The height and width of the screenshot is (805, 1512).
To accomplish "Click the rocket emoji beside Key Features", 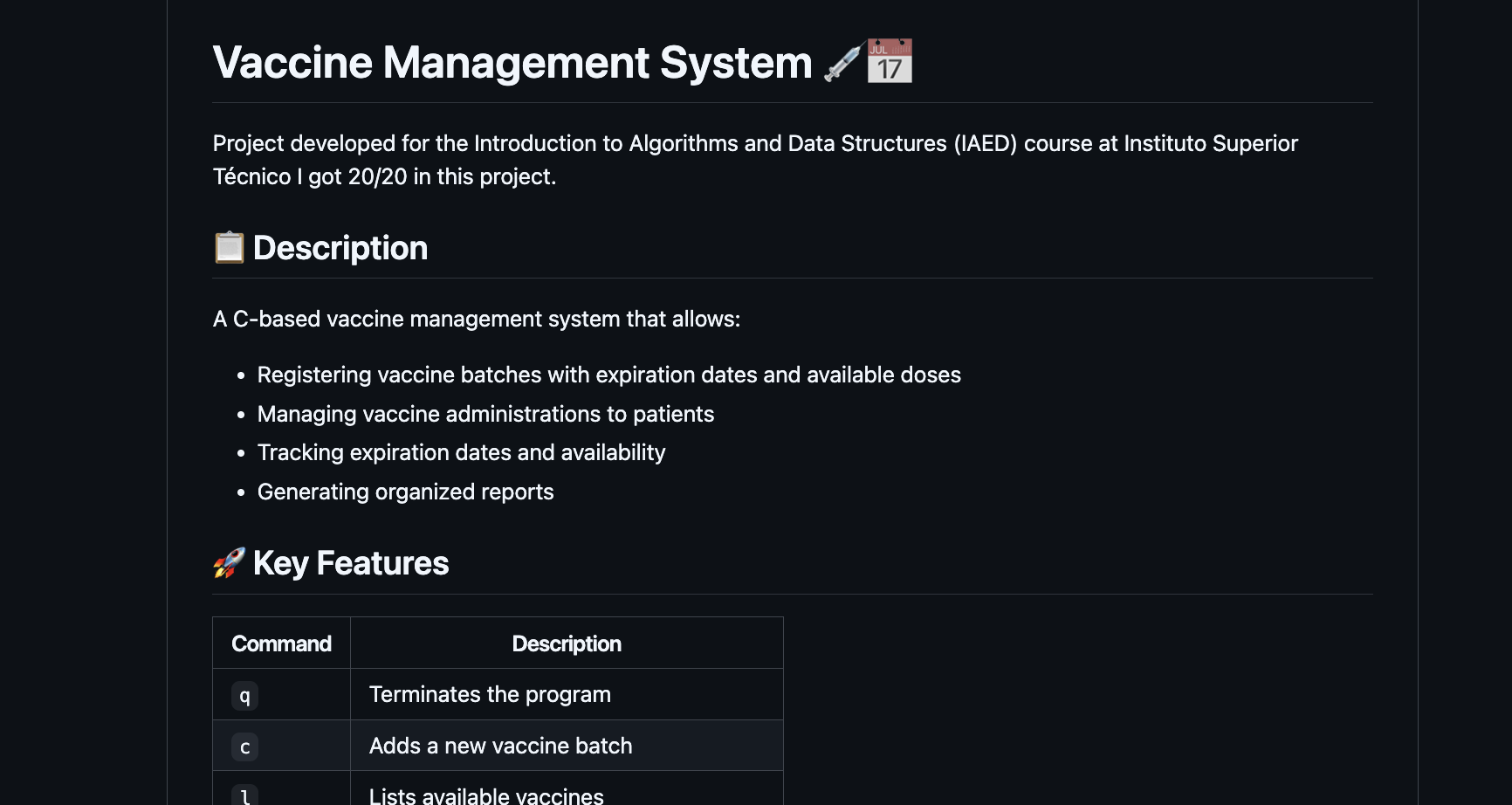I will [230, 563].
